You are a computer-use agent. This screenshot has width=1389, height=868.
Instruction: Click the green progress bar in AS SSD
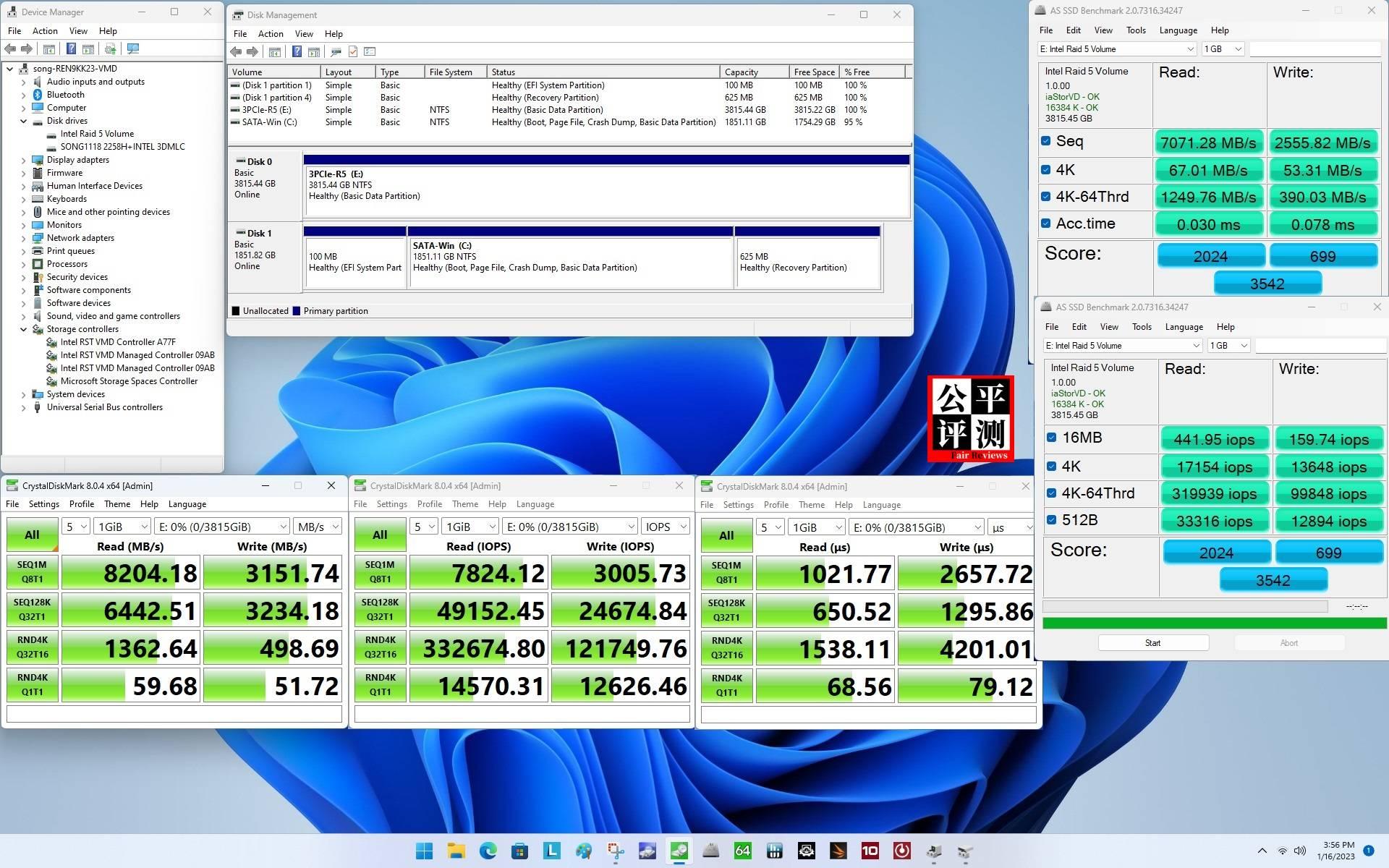pos(1214,623)
